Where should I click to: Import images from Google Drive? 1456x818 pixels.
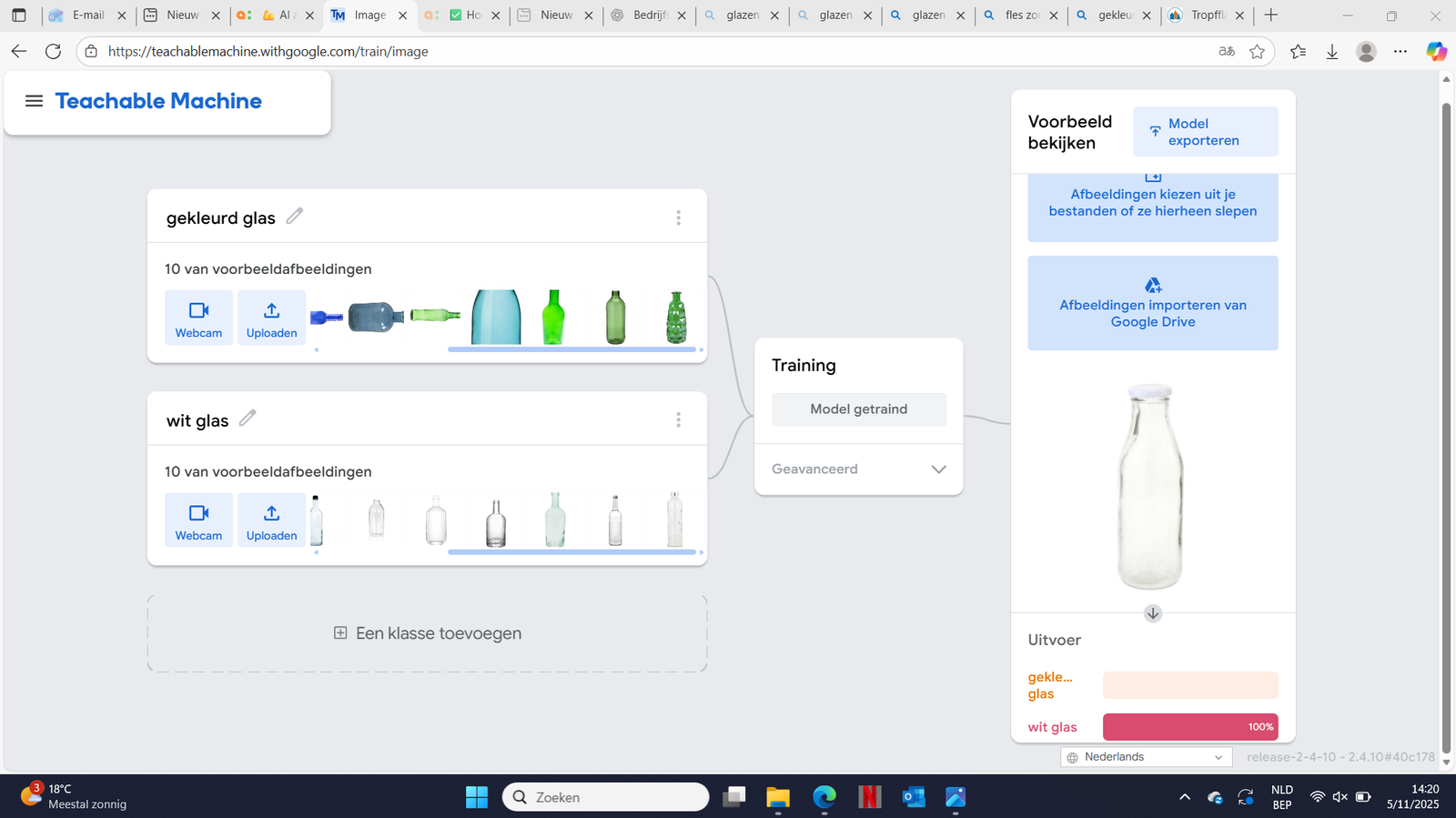tap(1152, 303)
